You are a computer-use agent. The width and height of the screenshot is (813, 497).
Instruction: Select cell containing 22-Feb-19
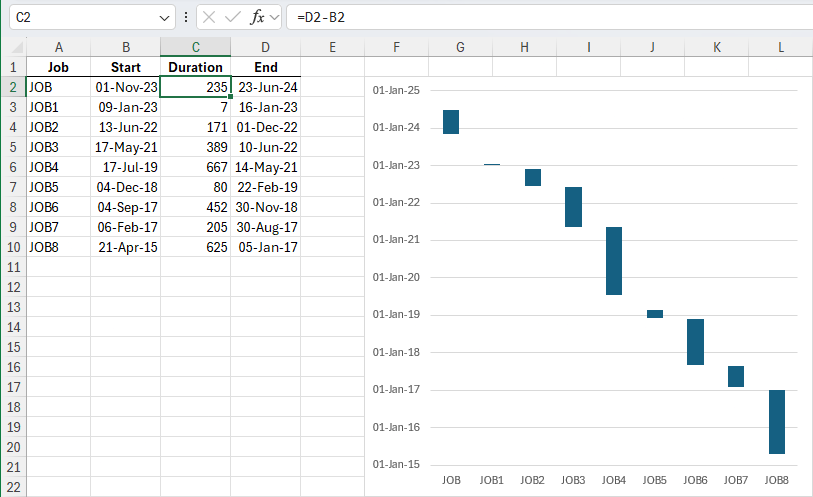(x=265, y=187)
